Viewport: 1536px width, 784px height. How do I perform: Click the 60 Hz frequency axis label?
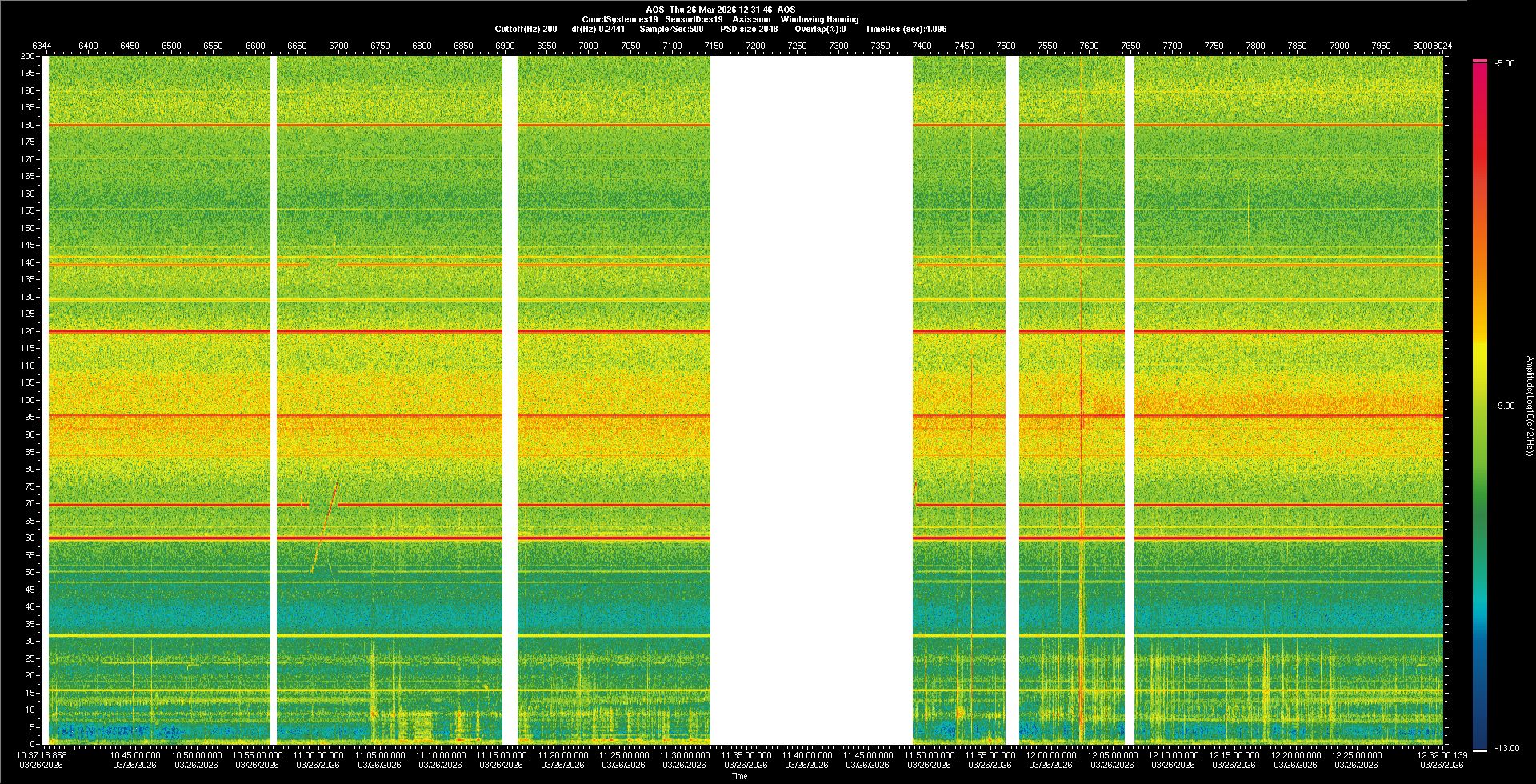coord(30,538)
